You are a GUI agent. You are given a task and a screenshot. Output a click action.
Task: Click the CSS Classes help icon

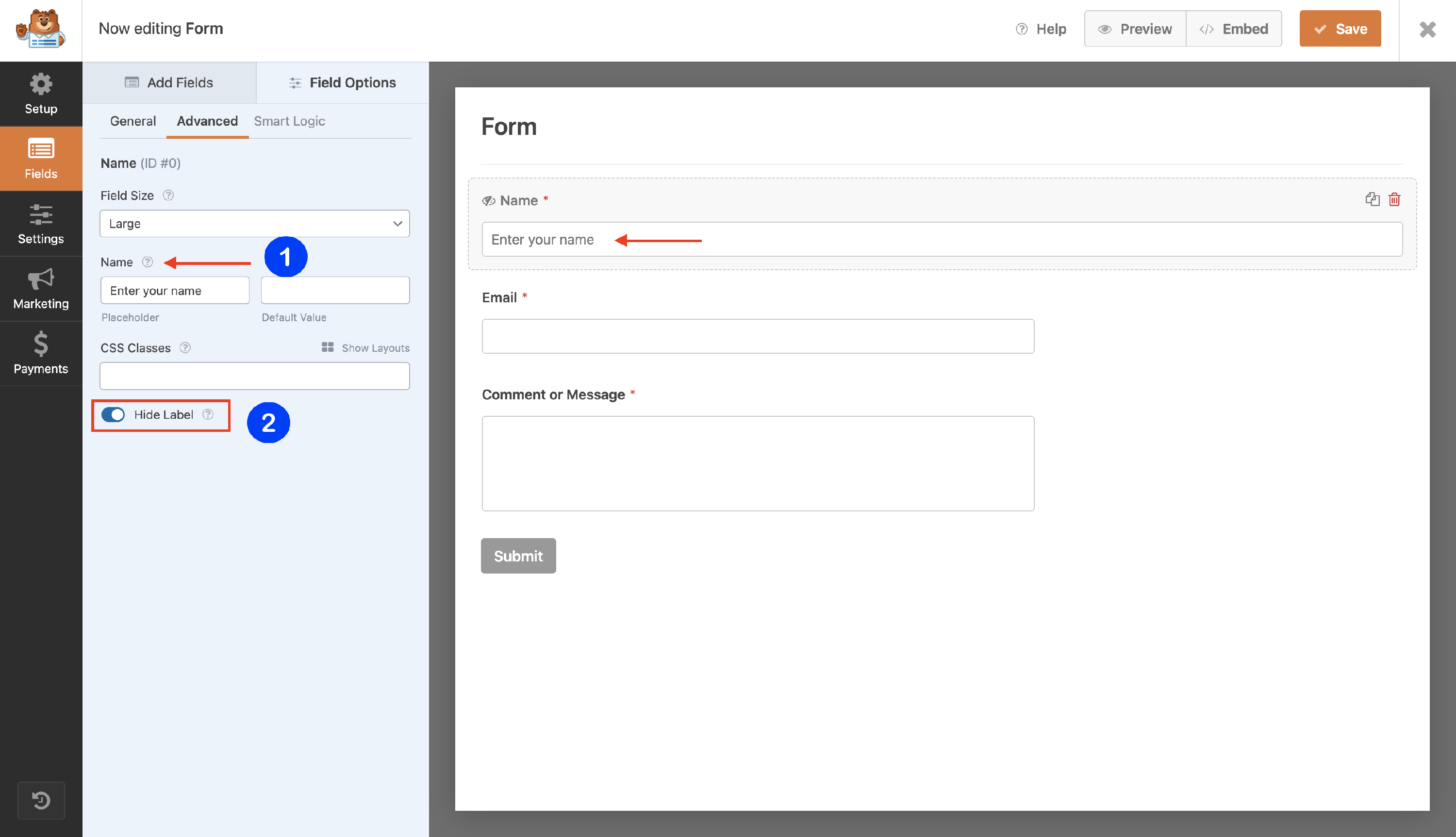click(185, 348)
